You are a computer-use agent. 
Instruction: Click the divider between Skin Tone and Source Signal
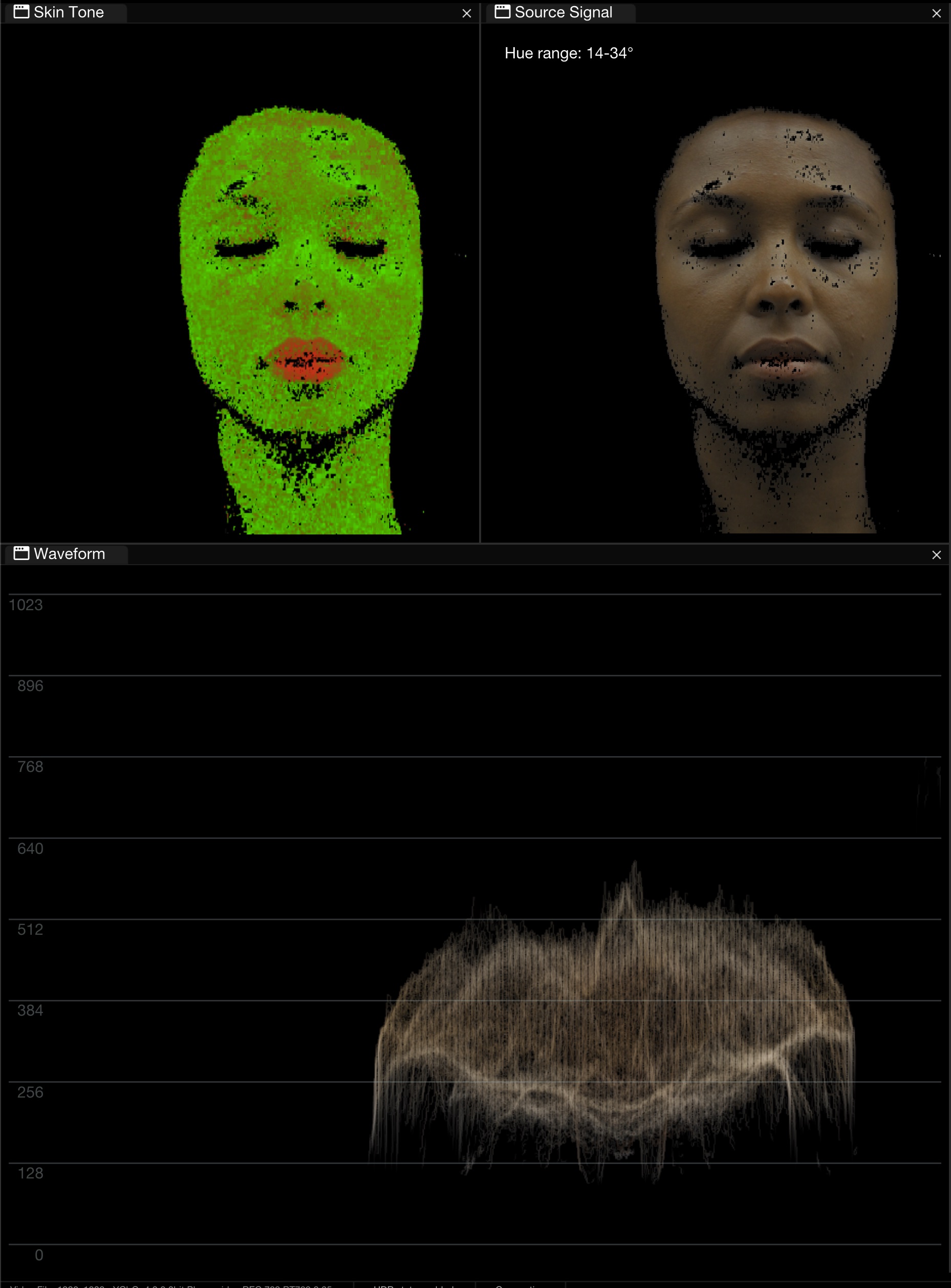(x=480, y=276)
